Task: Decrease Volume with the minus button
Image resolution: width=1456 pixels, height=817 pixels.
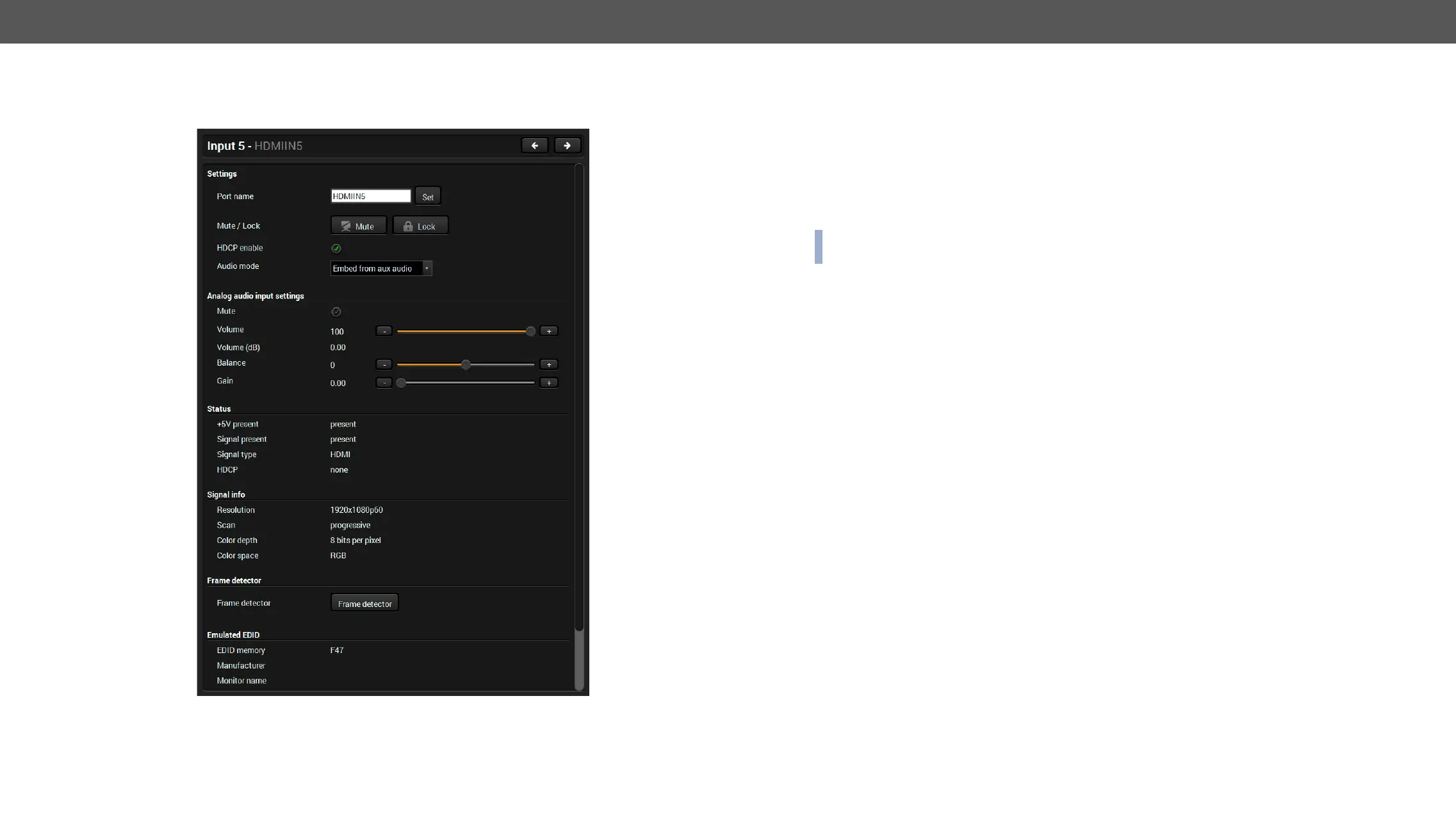Action: [x=384, y=331]
